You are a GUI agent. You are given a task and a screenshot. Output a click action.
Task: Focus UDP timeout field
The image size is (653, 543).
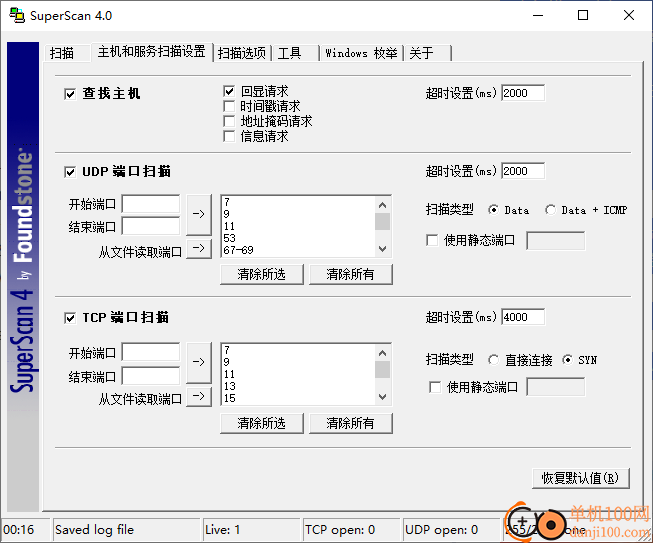coord(523,171)
